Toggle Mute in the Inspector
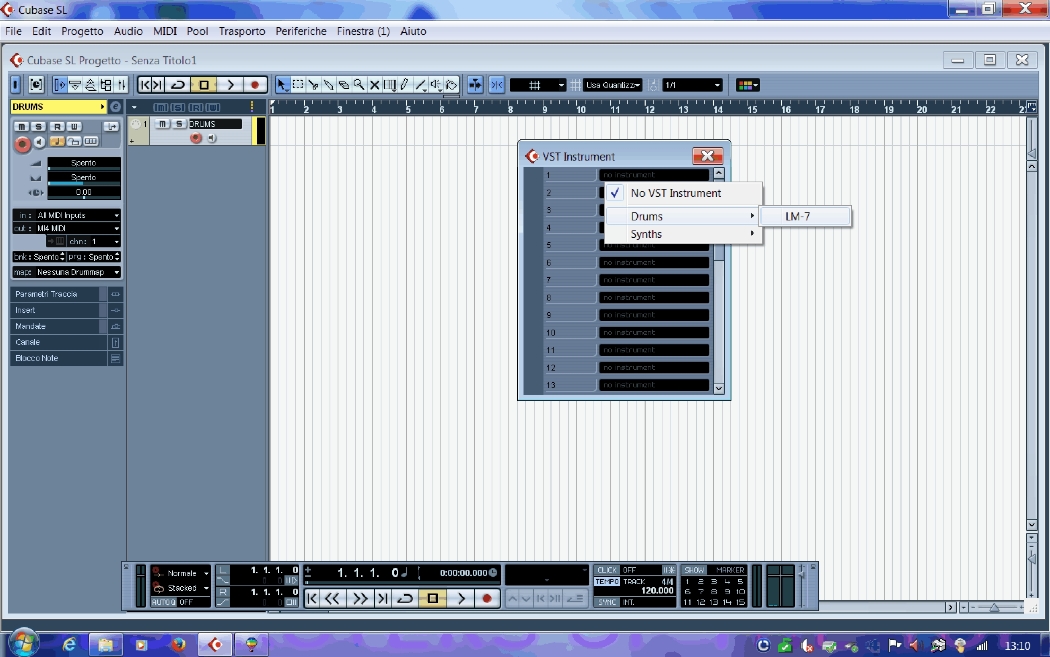 point(22,127)
